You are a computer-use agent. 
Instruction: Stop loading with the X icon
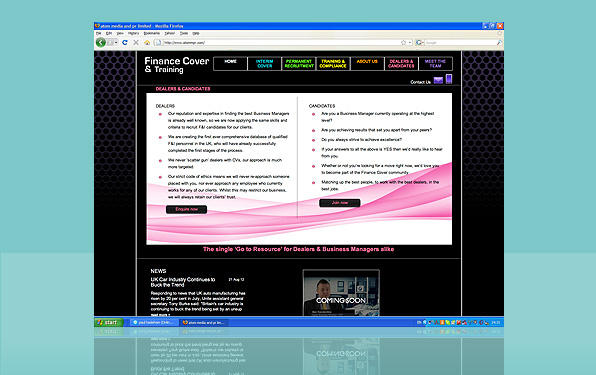point(136,43)
